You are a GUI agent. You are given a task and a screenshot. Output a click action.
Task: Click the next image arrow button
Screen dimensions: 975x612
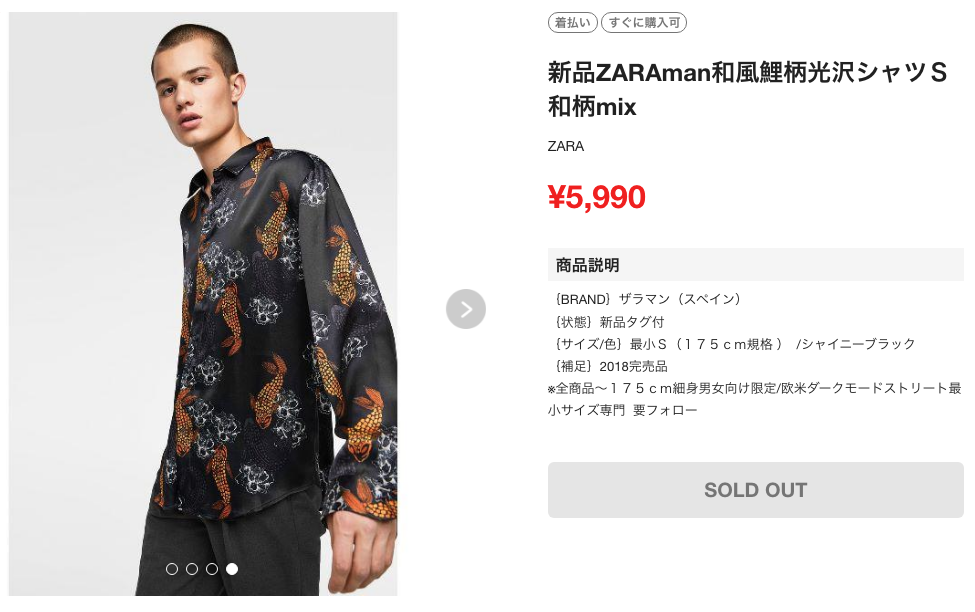pyautogui.click(x=466, y=309)
